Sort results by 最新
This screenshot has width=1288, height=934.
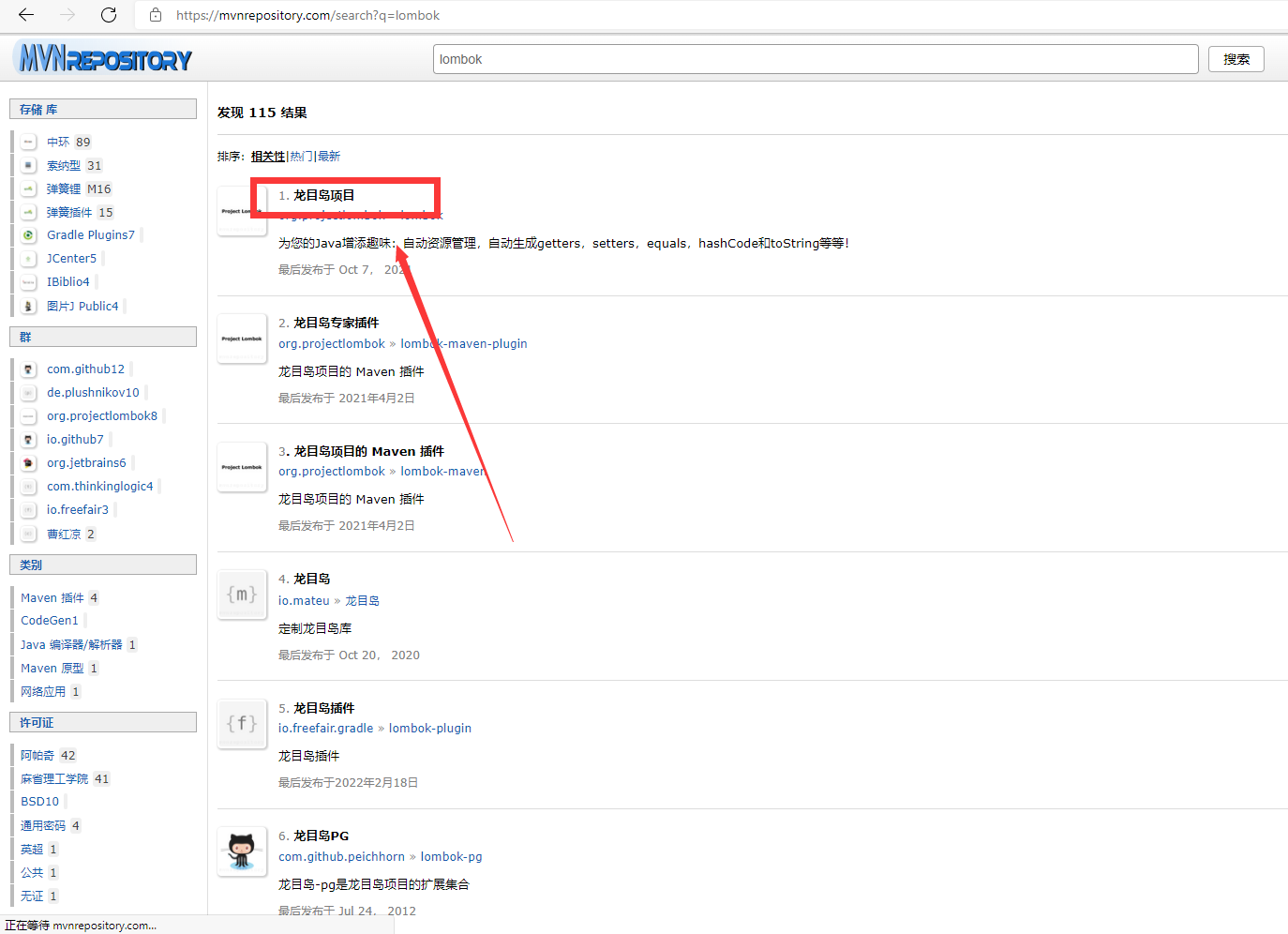pyautogui.click(x=329, y=157)
